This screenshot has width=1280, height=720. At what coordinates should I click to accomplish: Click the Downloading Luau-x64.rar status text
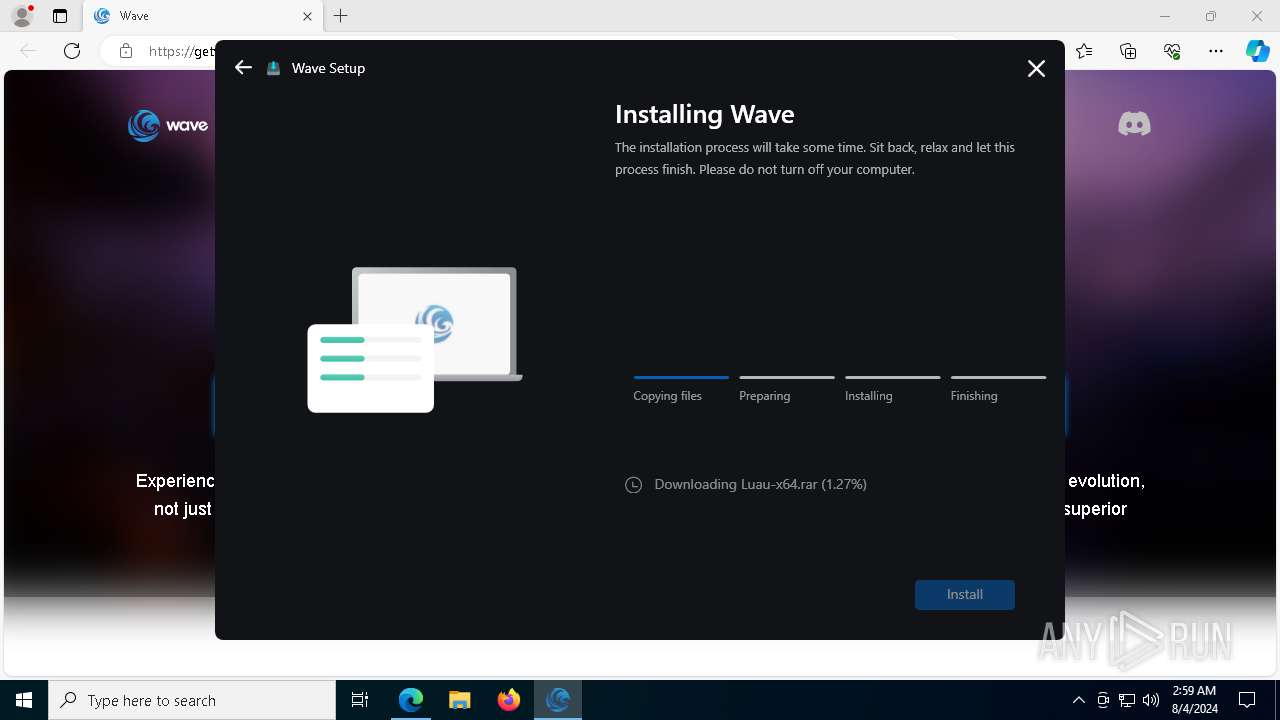(760, 484)
